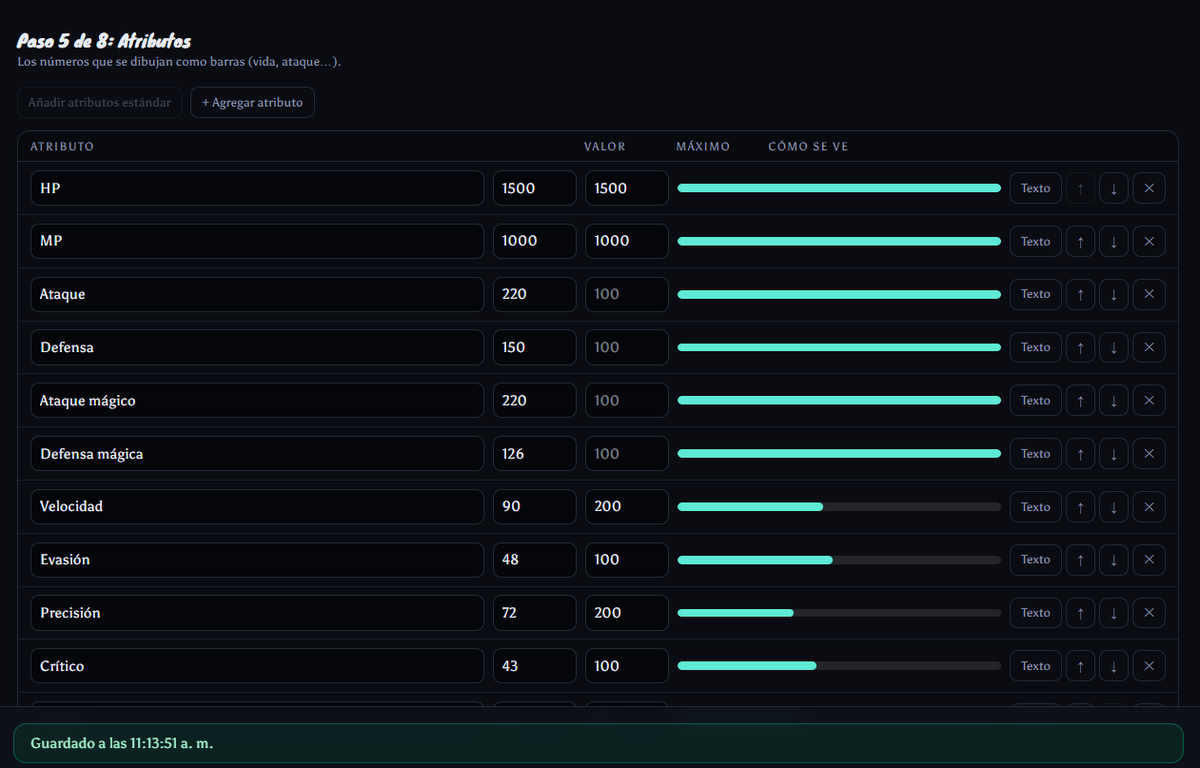
Task: Click Texto button in Defensa mágica row
Action: [1036, 454]
